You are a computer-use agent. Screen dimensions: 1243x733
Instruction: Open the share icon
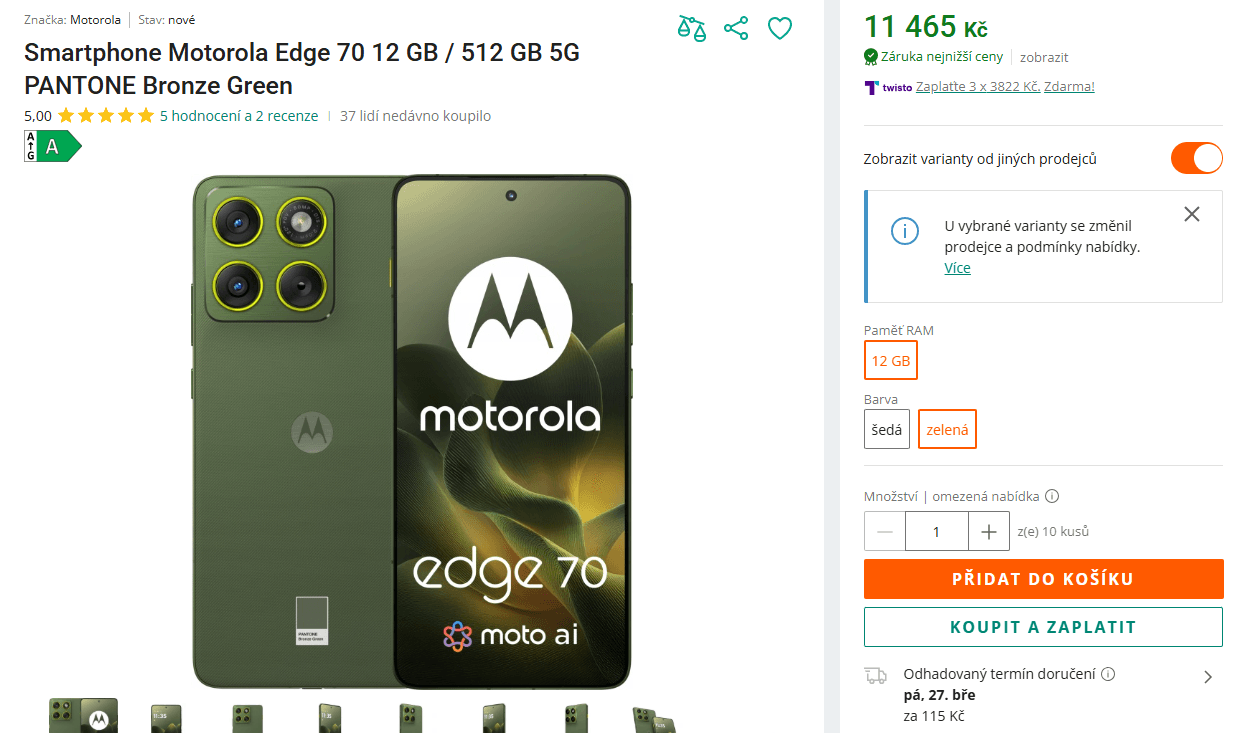736,28
